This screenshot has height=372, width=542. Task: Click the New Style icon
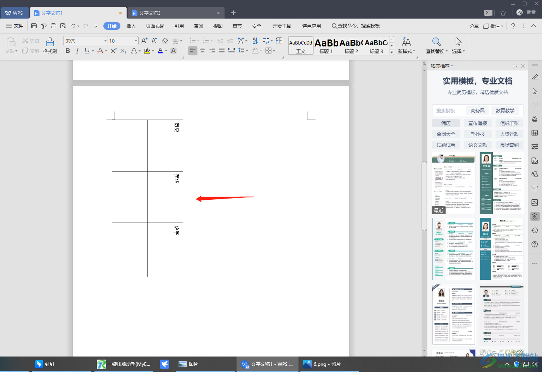tap(406, 42)
